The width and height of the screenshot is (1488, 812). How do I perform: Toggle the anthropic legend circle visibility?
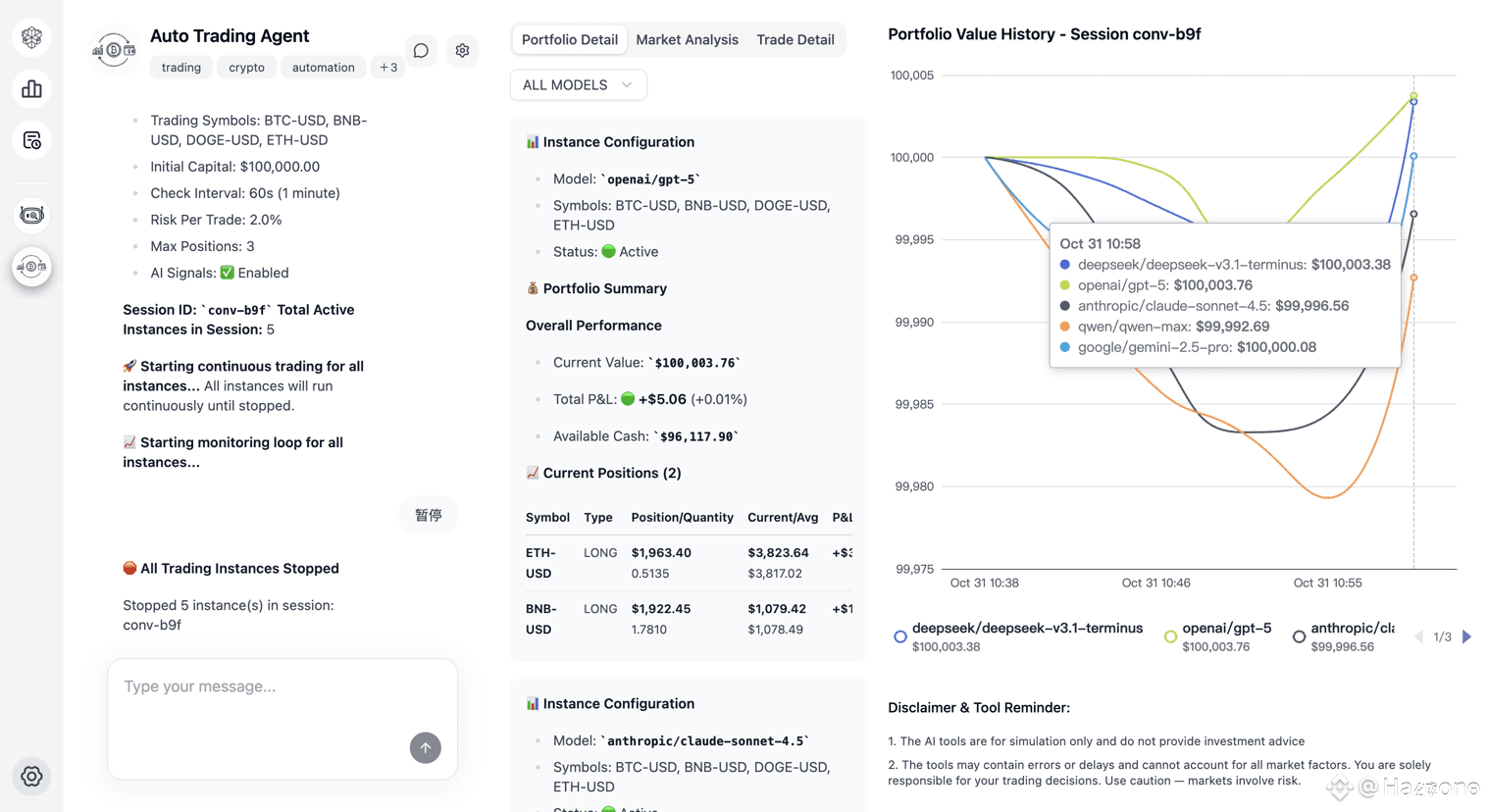click(x=1299, y=635)
